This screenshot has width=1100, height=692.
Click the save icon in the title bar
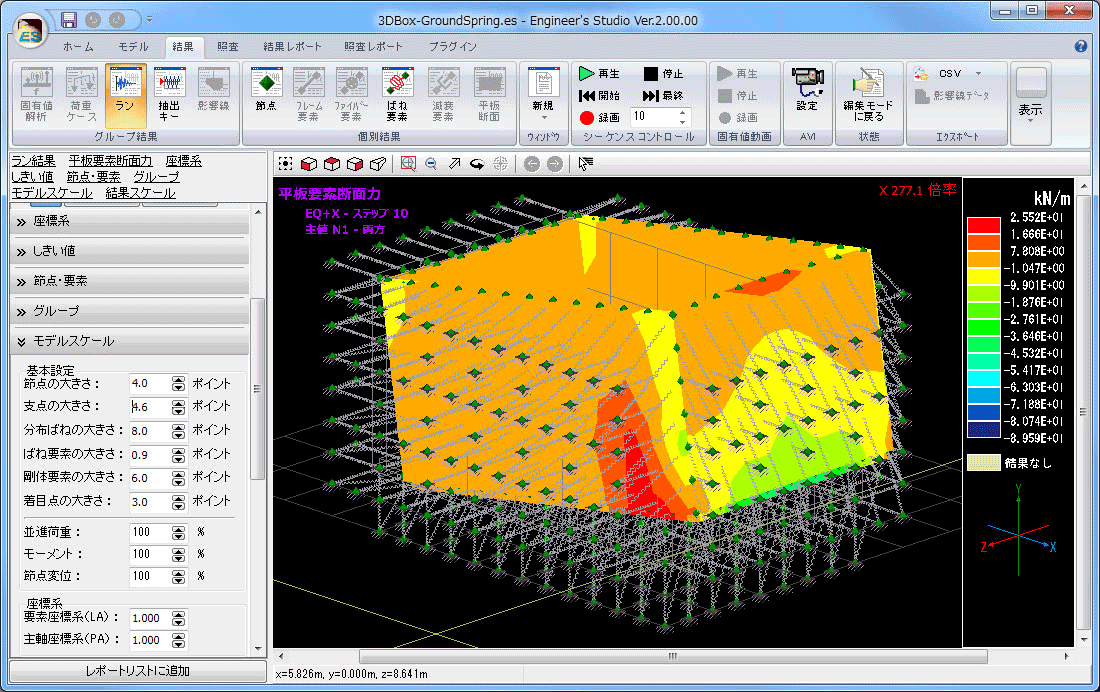68,20
